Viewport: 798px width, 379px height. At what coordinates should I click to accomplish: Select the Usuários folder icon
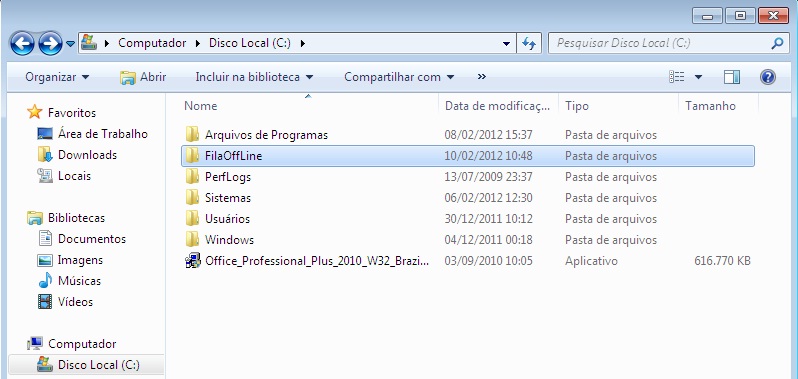(192, 219)
